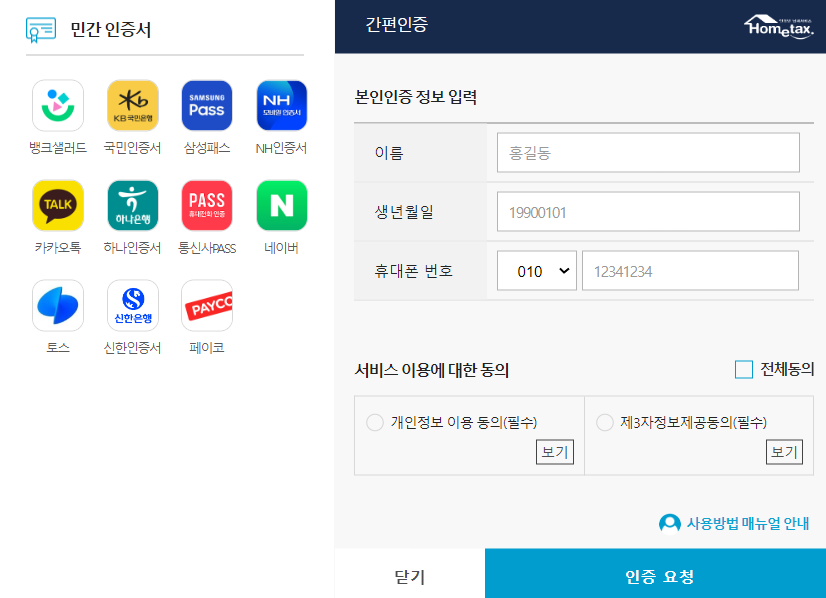This screenshot has height=598, width=826.
Task: Select the Naver authentication icon
Action: 281,205
